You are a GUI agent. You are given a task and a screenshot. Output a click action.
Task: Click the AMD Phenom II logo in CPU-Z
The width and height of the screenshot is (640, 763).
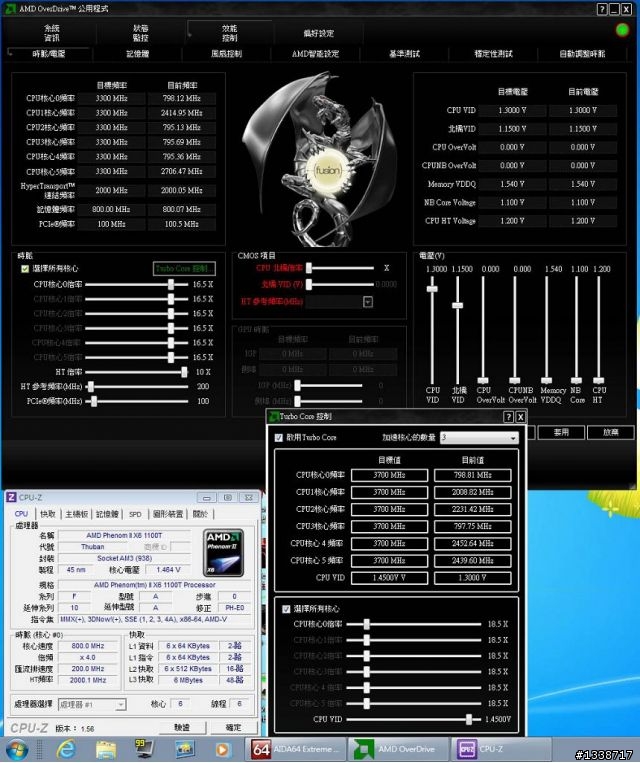click(x=223, y=553)
